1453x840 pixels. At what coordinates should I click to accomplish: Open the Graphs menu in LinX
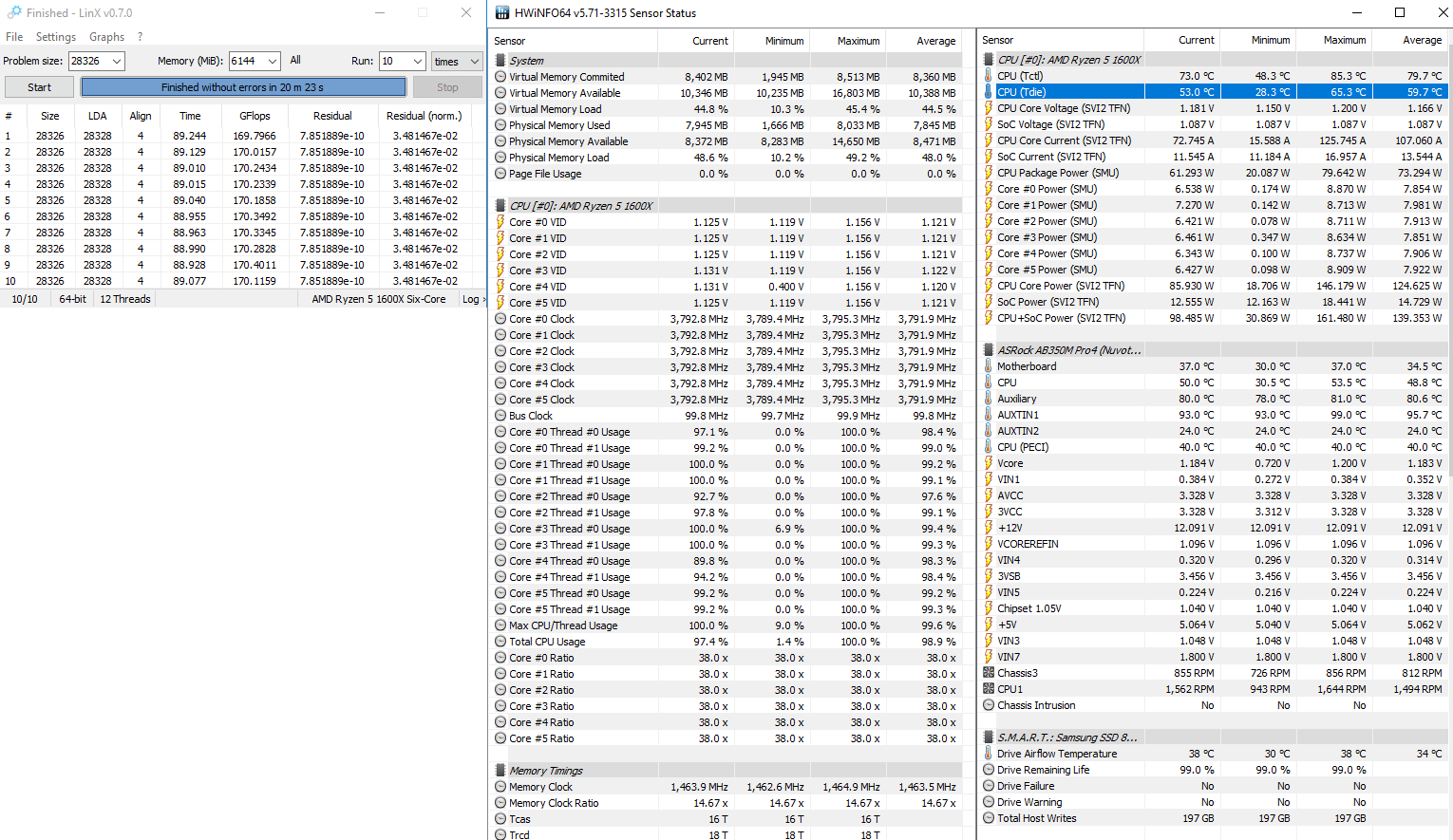107,37
